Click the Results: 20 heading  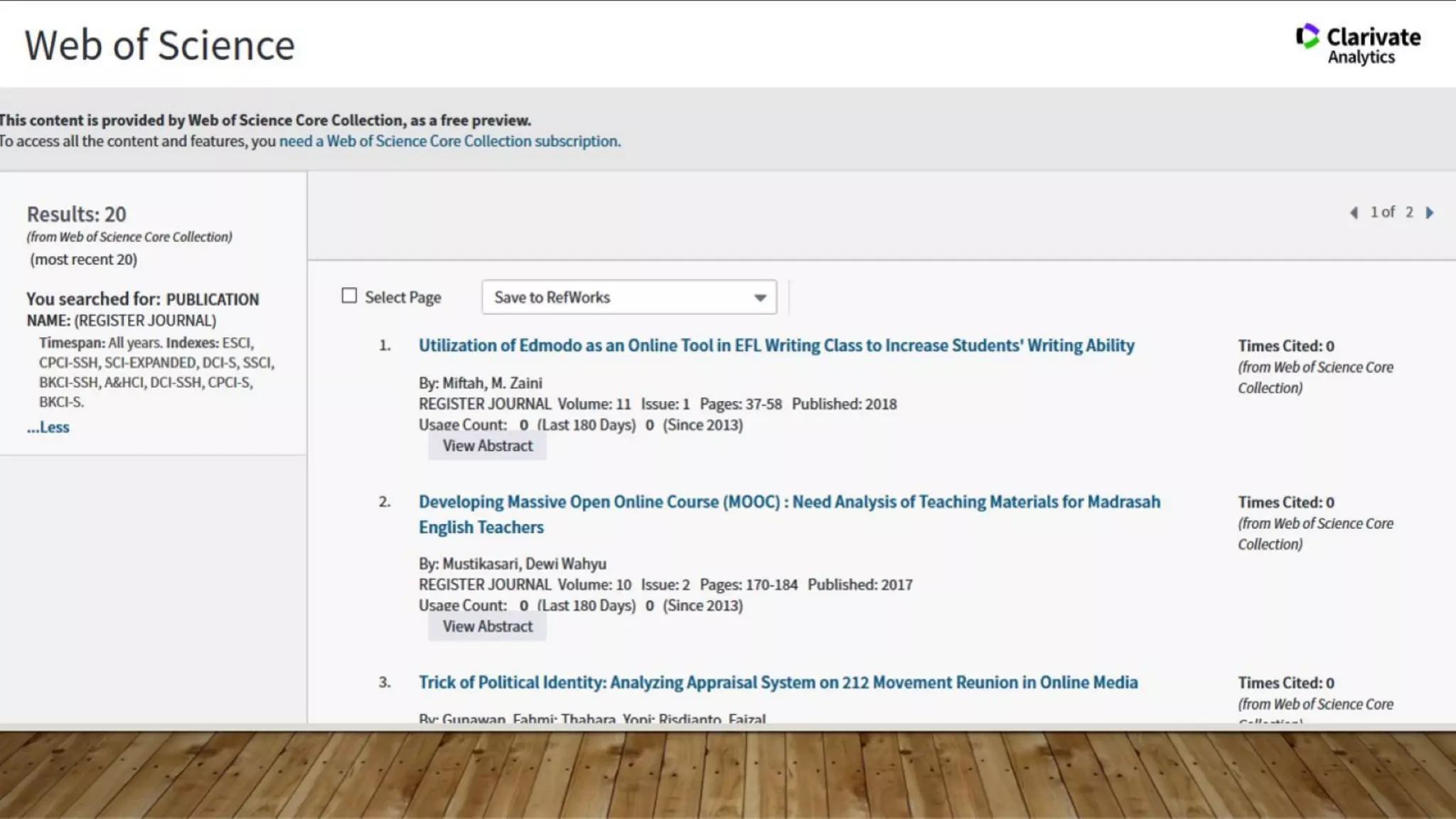point(77,214)
